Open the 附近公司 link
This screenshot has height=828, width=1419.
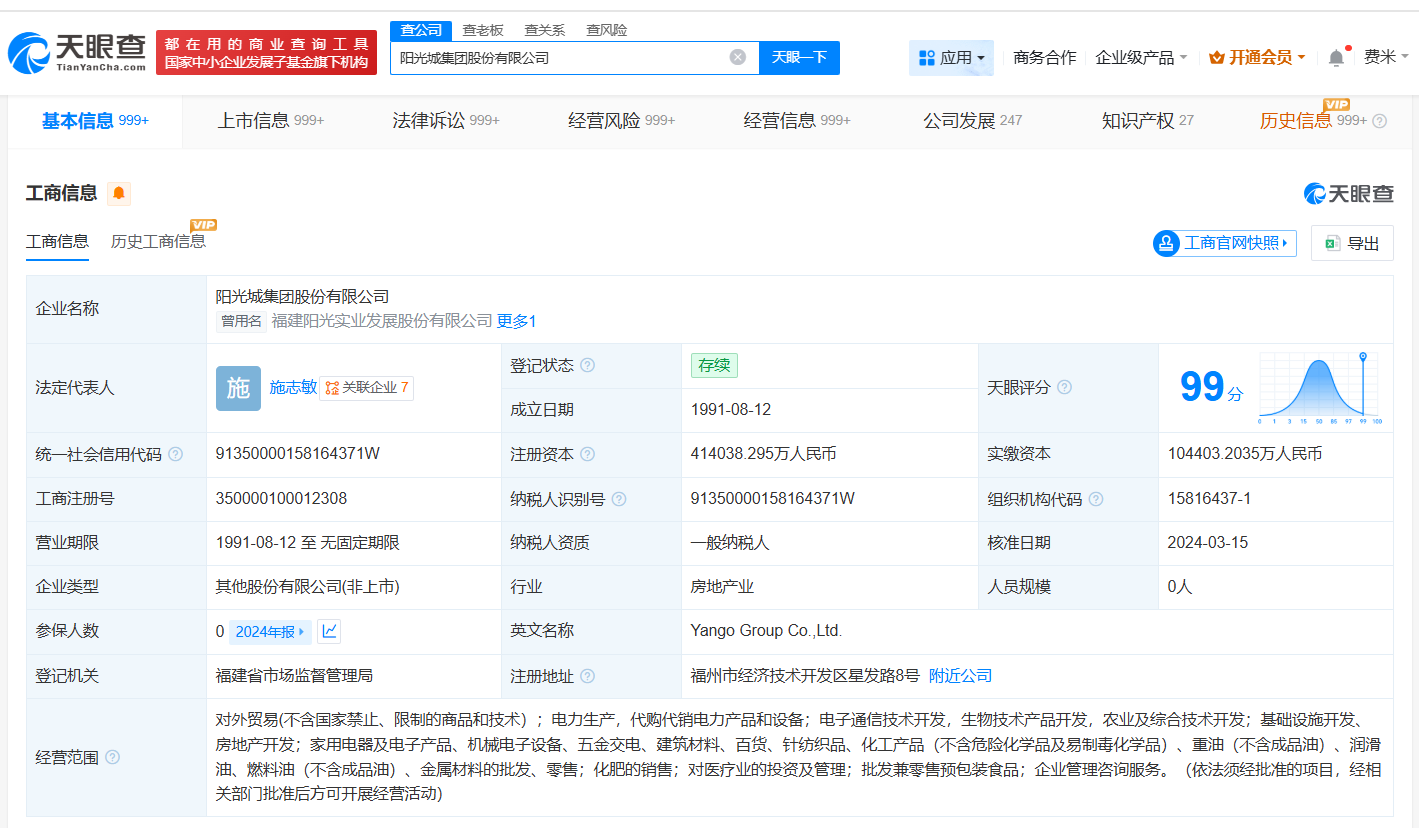tap(960, 675)
